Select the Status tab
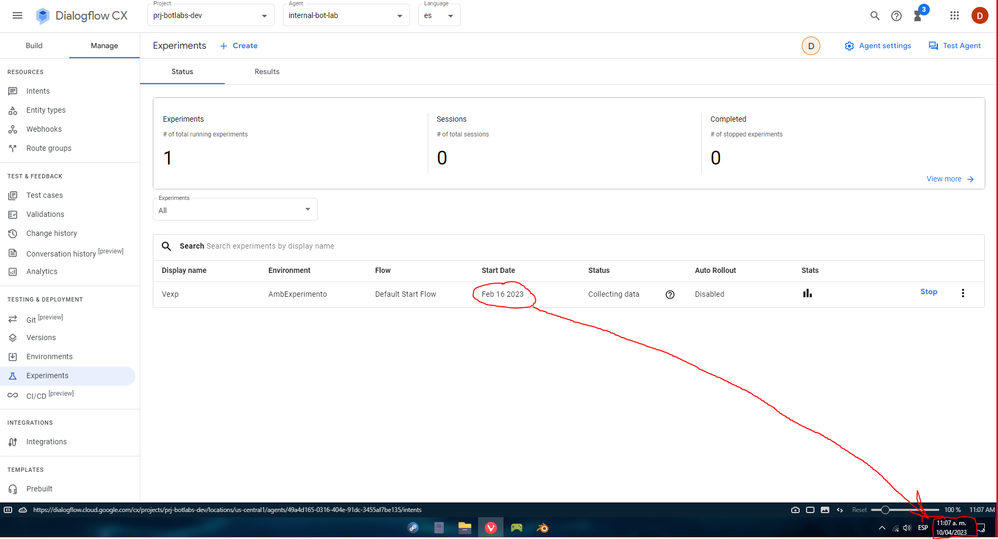Viewport: 998px width, 539px height. click(182, 72)
